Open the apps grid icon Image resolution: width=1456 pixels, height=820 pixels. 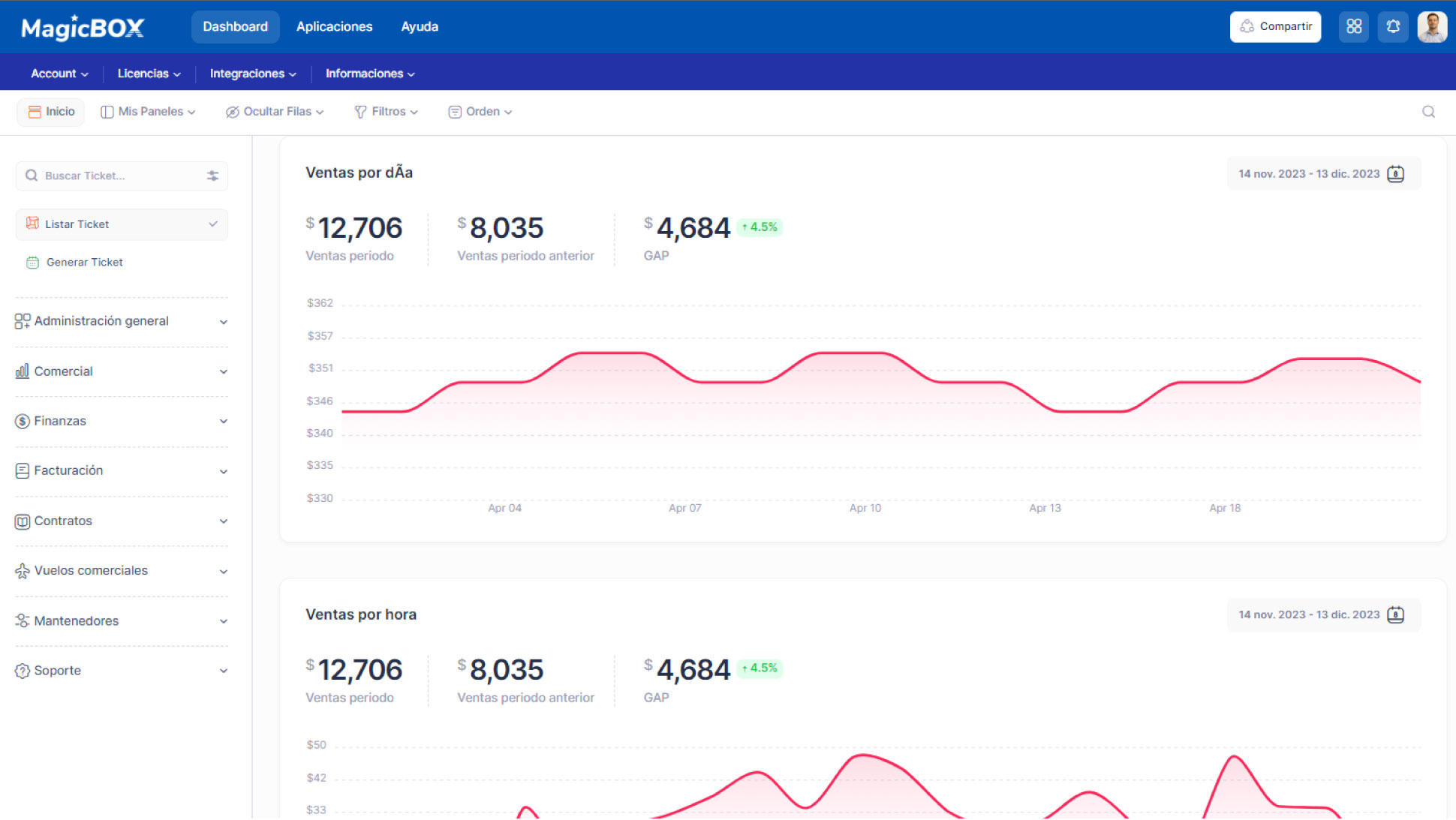tap(1354, 26)
